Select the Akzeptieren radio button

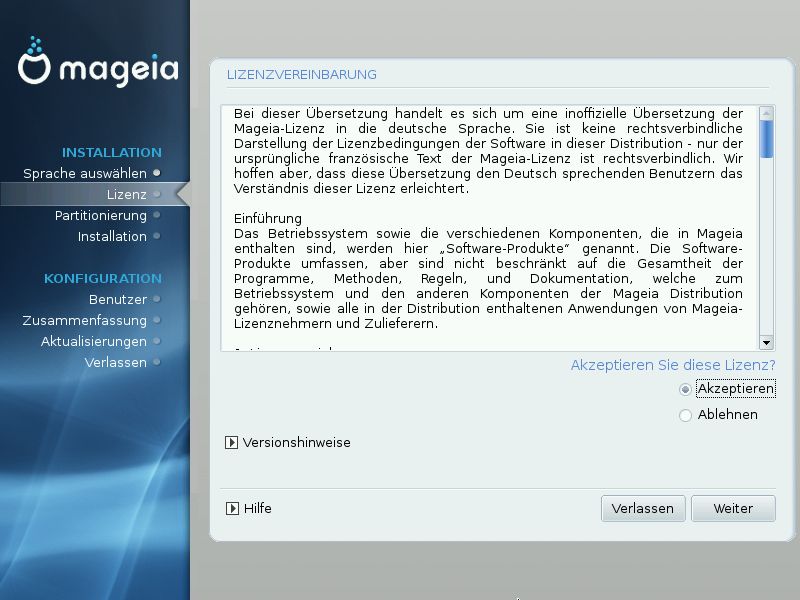685,390
